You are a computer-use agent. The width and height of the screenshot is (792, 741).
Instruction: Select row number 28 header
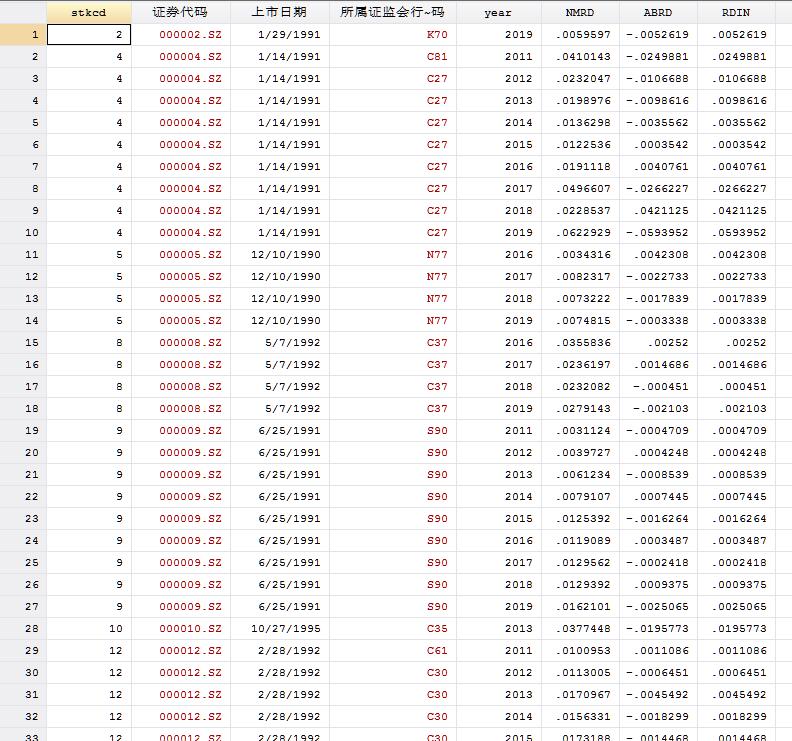click(23, 629)
